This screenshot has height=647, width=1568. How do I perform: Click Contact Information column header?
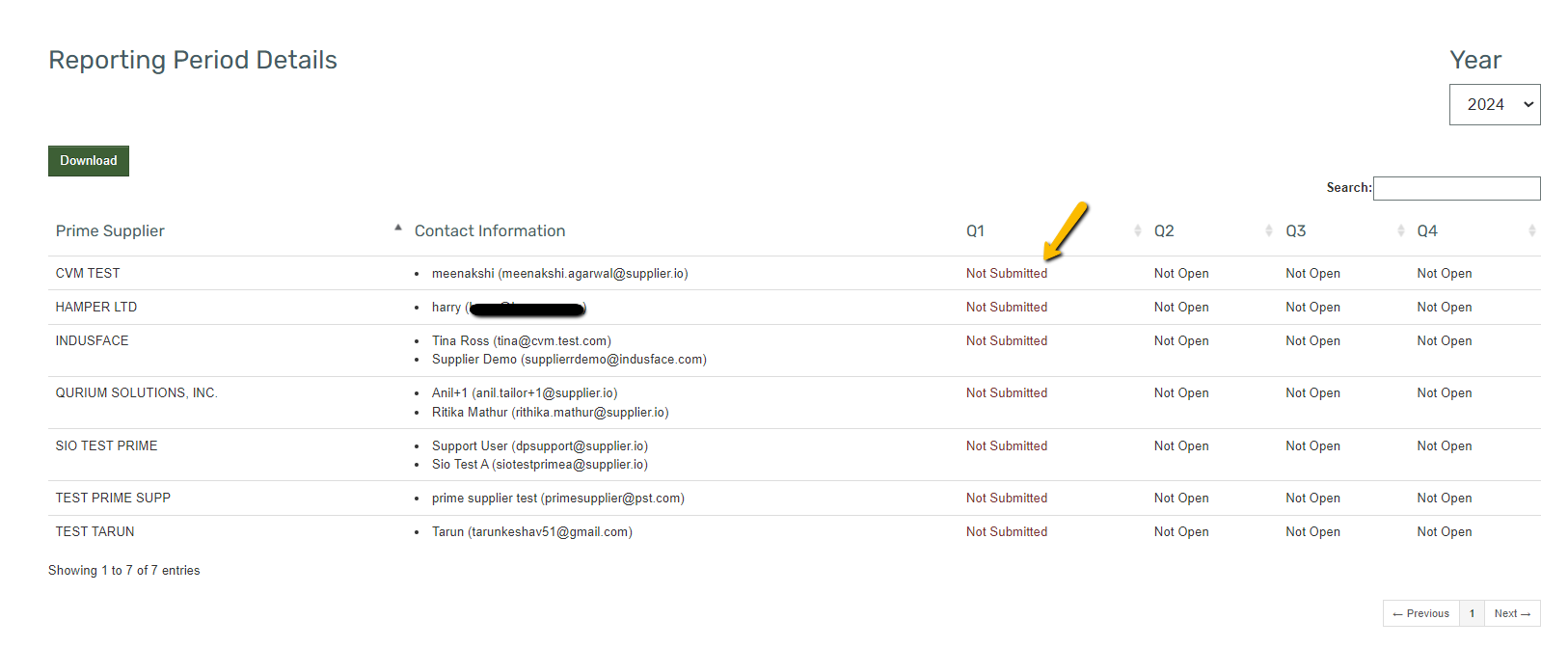click(490, 230)
